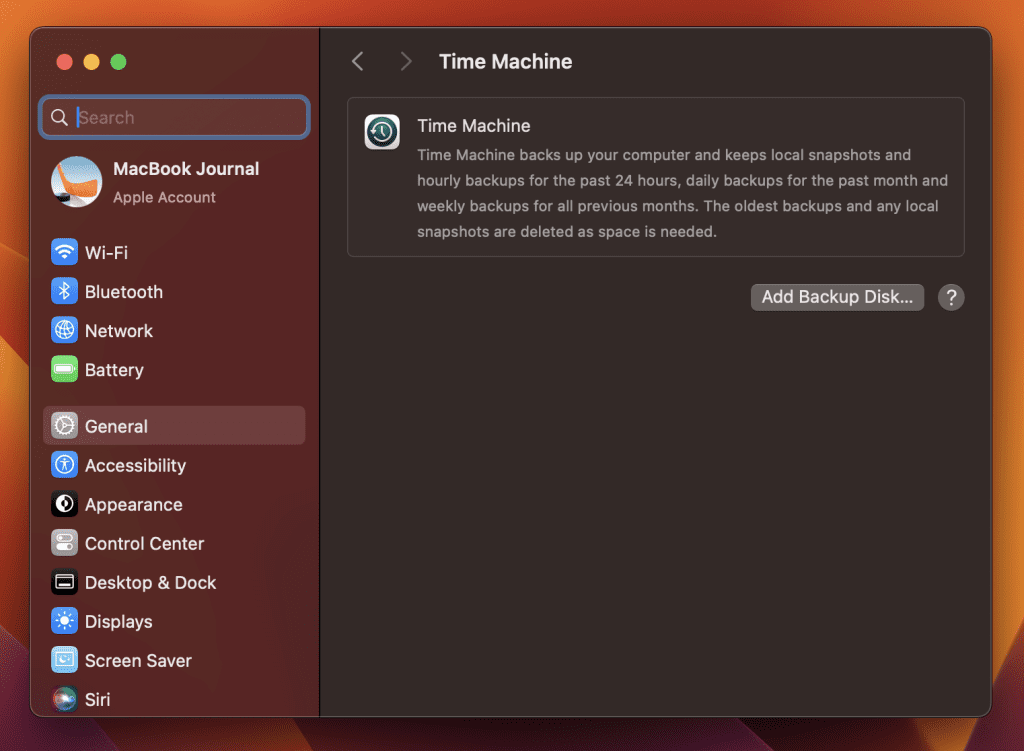This screenshot has height=751, width=1024.
Task: Go forward with the right chevron
Action: [x=405, y=62]
